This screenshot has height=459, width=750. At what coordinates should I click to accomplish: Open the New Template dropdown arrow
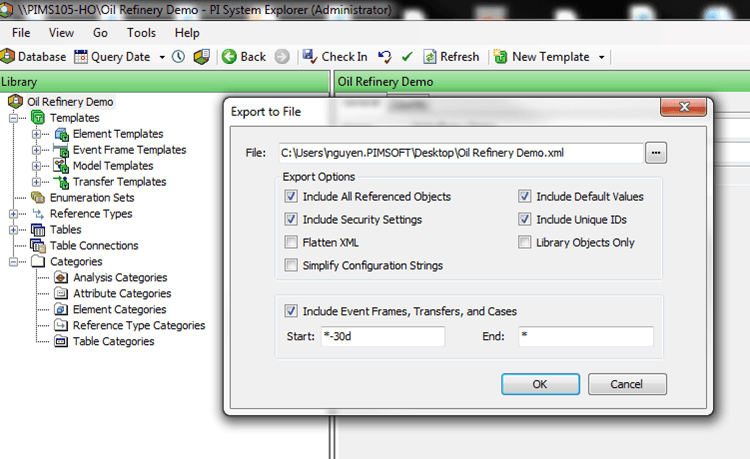point(602,57)
